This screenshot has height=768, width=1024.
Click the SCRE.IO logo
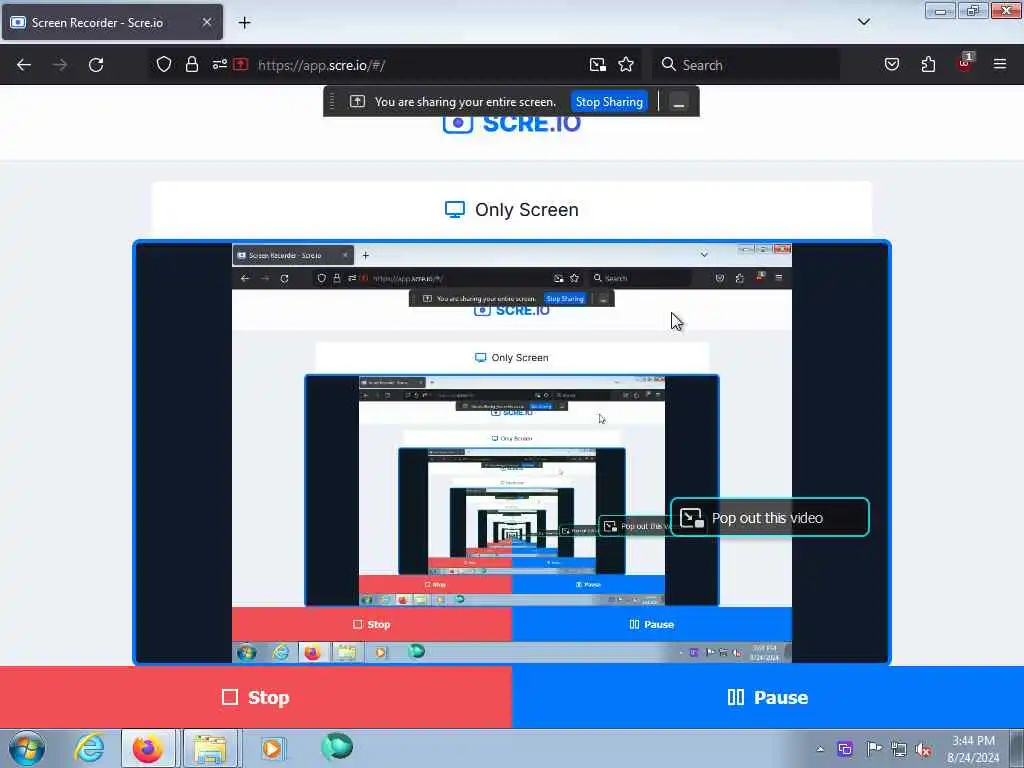tap(512, 123)
